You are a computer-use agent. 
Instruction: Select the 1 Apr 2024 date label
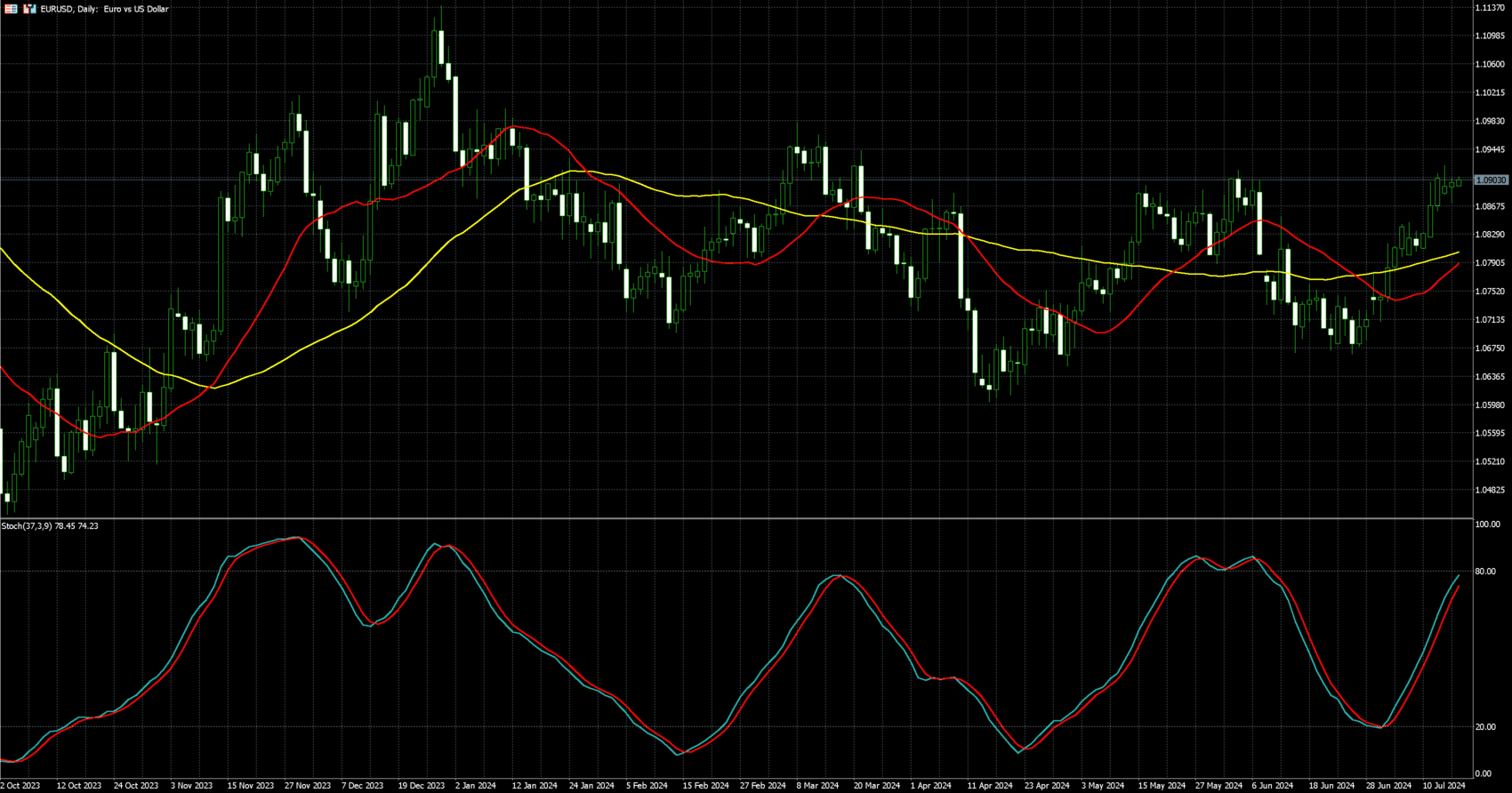tap(930, 786)
